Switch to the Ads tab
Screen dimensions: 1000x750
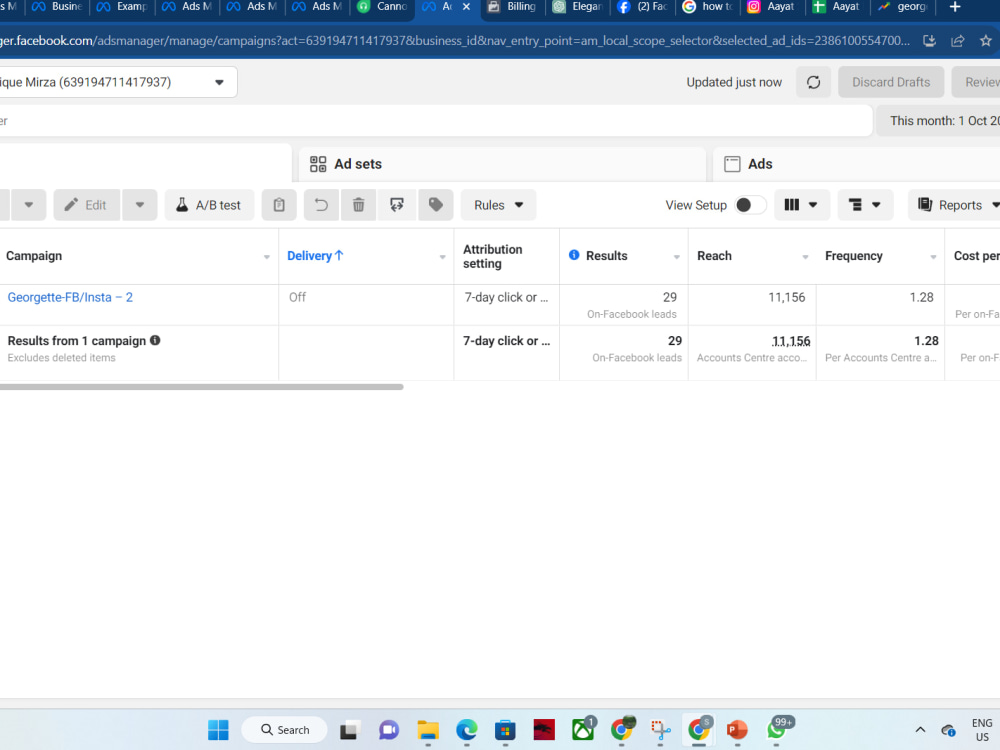point(856,164)
